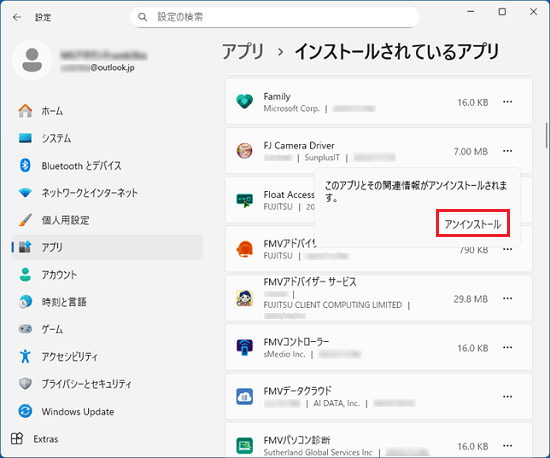Image resolution: width=550 pixels, height=458 pixels.
Task: Open more options for FMVパソコン診断
Action: coord(508,446)
